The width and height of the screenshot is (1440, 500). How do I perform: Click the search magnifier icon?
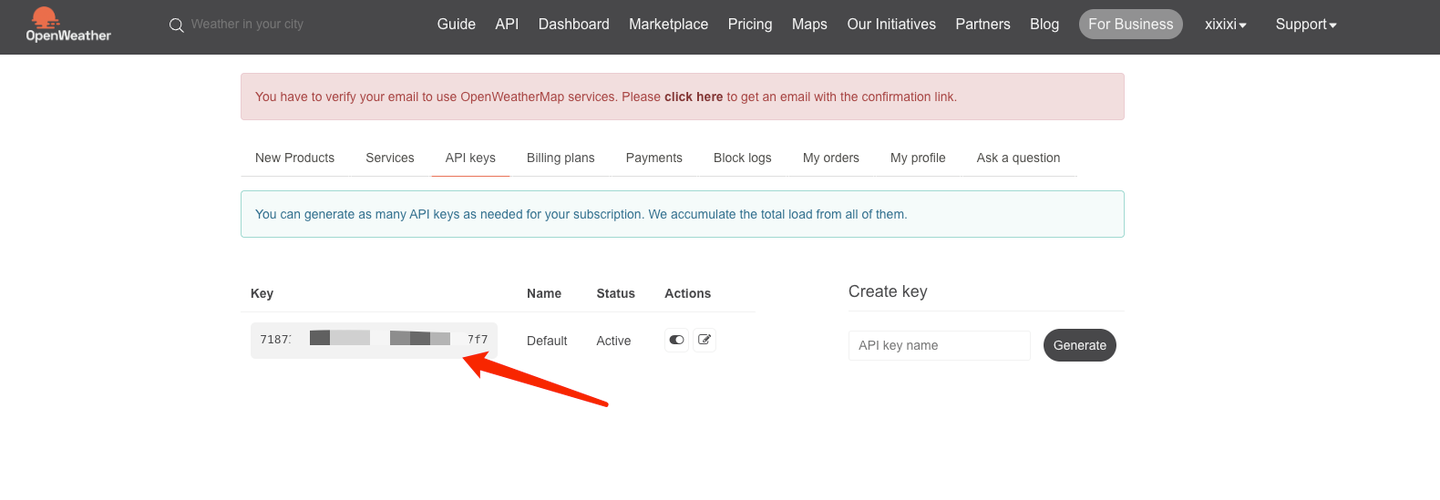[177, 25]
